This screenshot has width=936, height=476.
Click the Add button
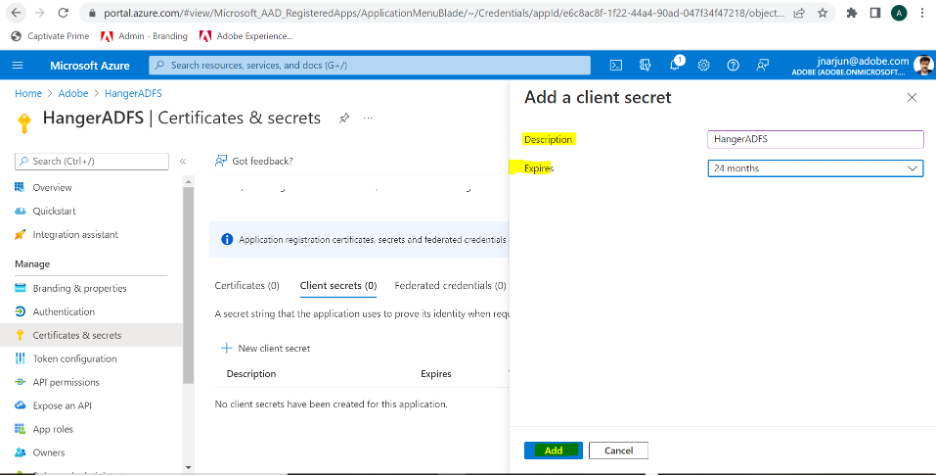tap(553, 450)
